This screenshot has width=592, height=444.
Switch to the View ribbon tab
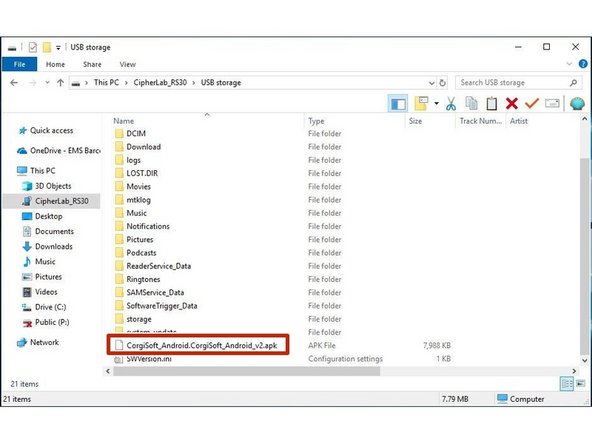pyautogui.click(x=128, y=64)
